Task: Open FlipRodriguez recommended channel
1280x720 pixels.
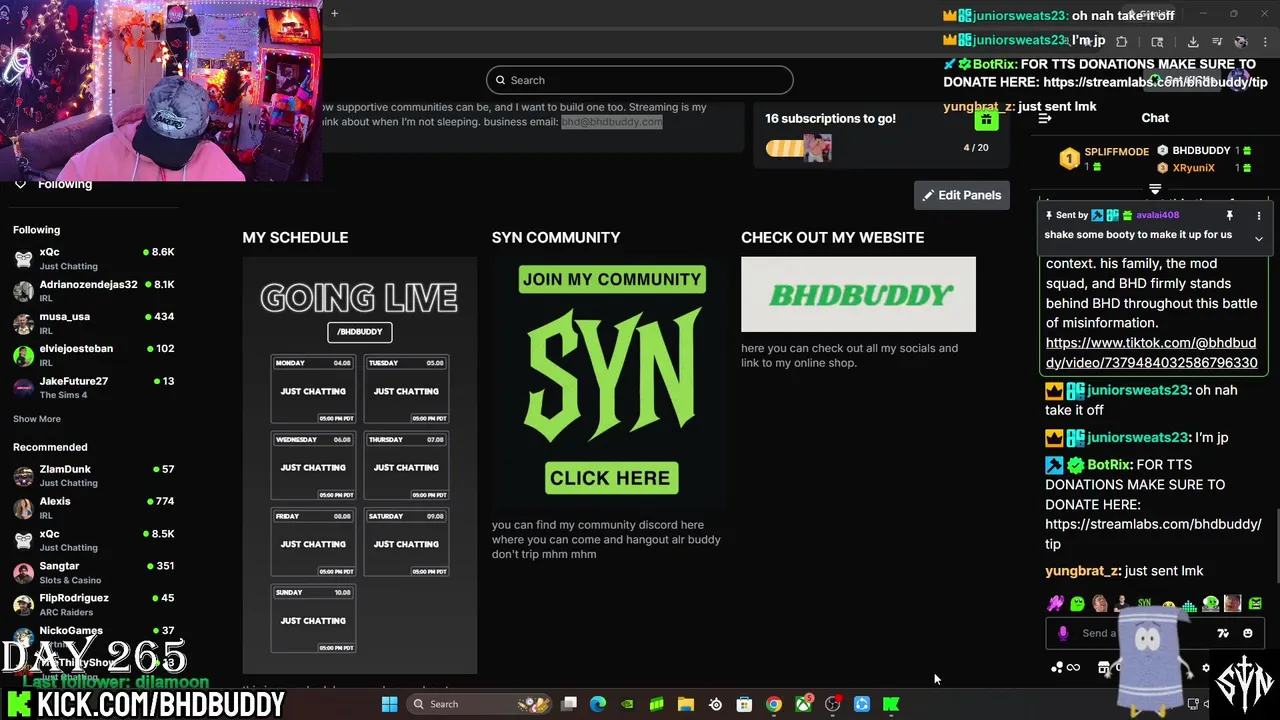Action: click(x=94, y=604)
